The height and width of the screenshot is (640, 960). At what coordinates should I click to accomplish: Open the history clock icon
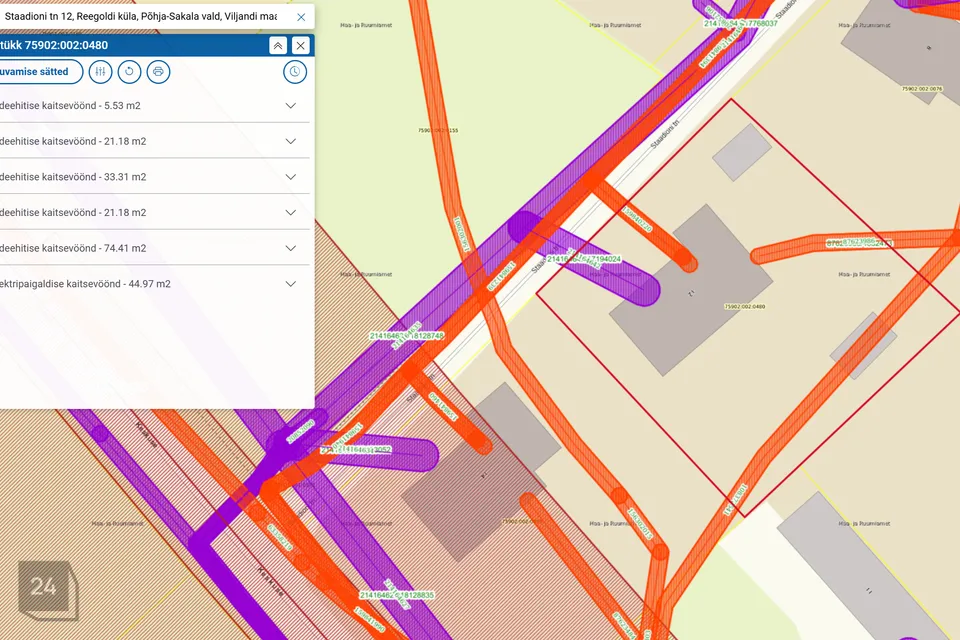(x=295, y=72)
